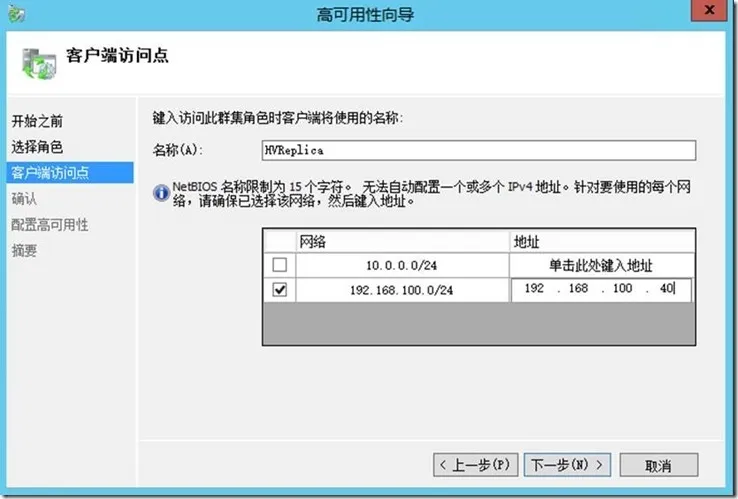738x499 pixels.
Task: Click the 网络 column header
Action: [402, 241]
